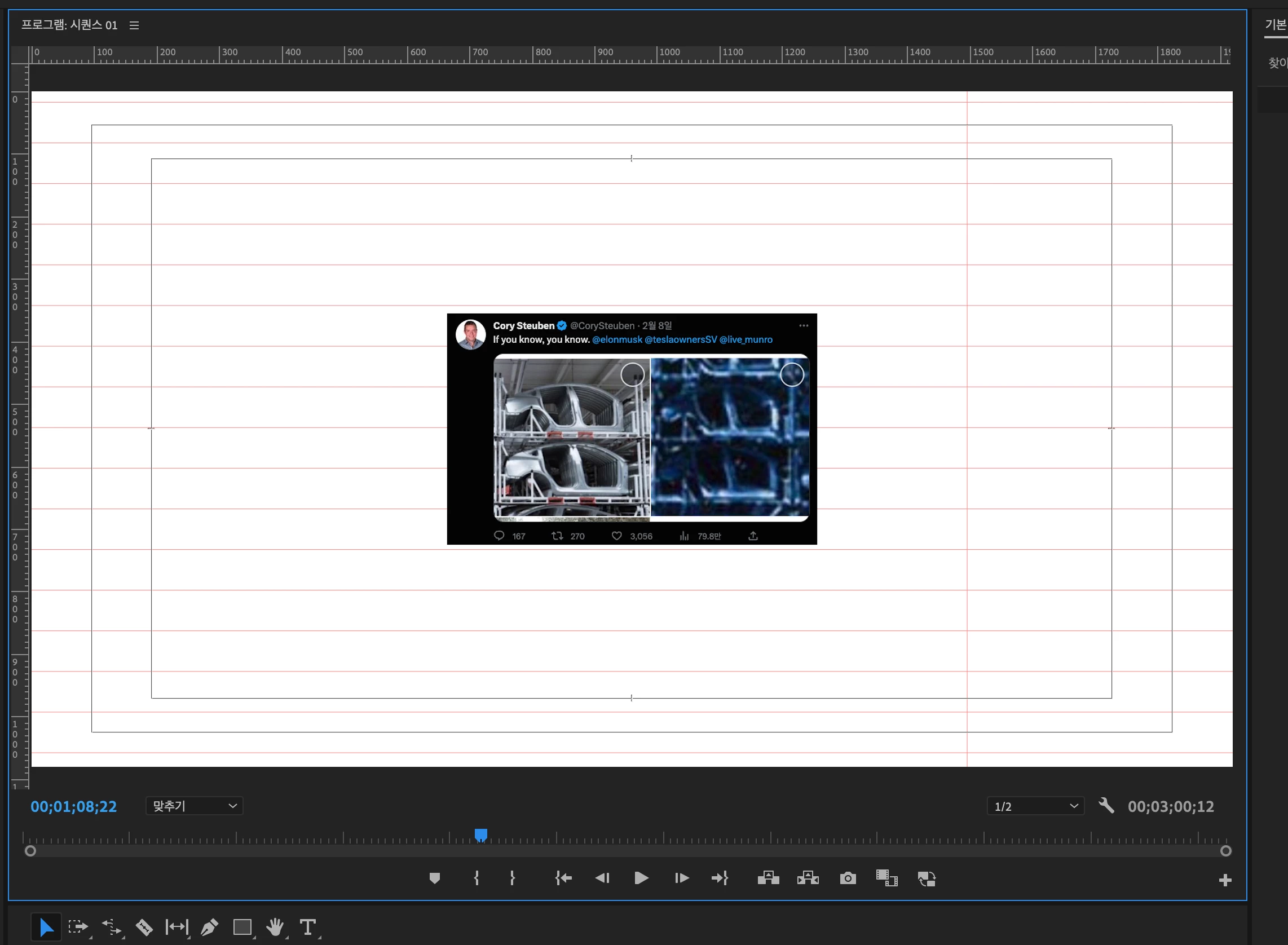Viewport: 1288px width, 945px height.
Task: Open the 맞추기 zoom level dropdown
Action: (194, 806)
